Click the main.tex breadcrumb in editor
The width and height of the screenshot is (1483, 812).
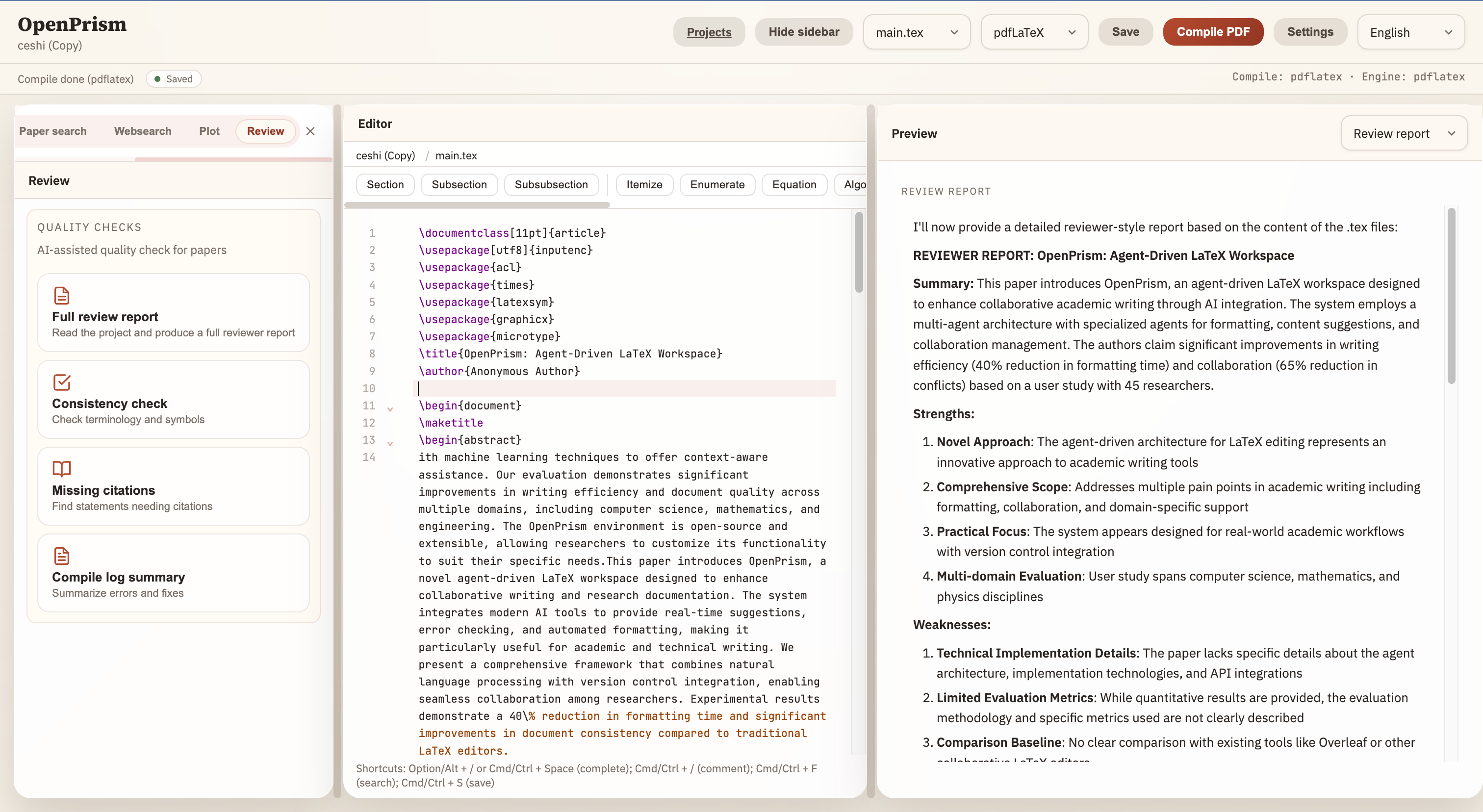tap(456, 155)
